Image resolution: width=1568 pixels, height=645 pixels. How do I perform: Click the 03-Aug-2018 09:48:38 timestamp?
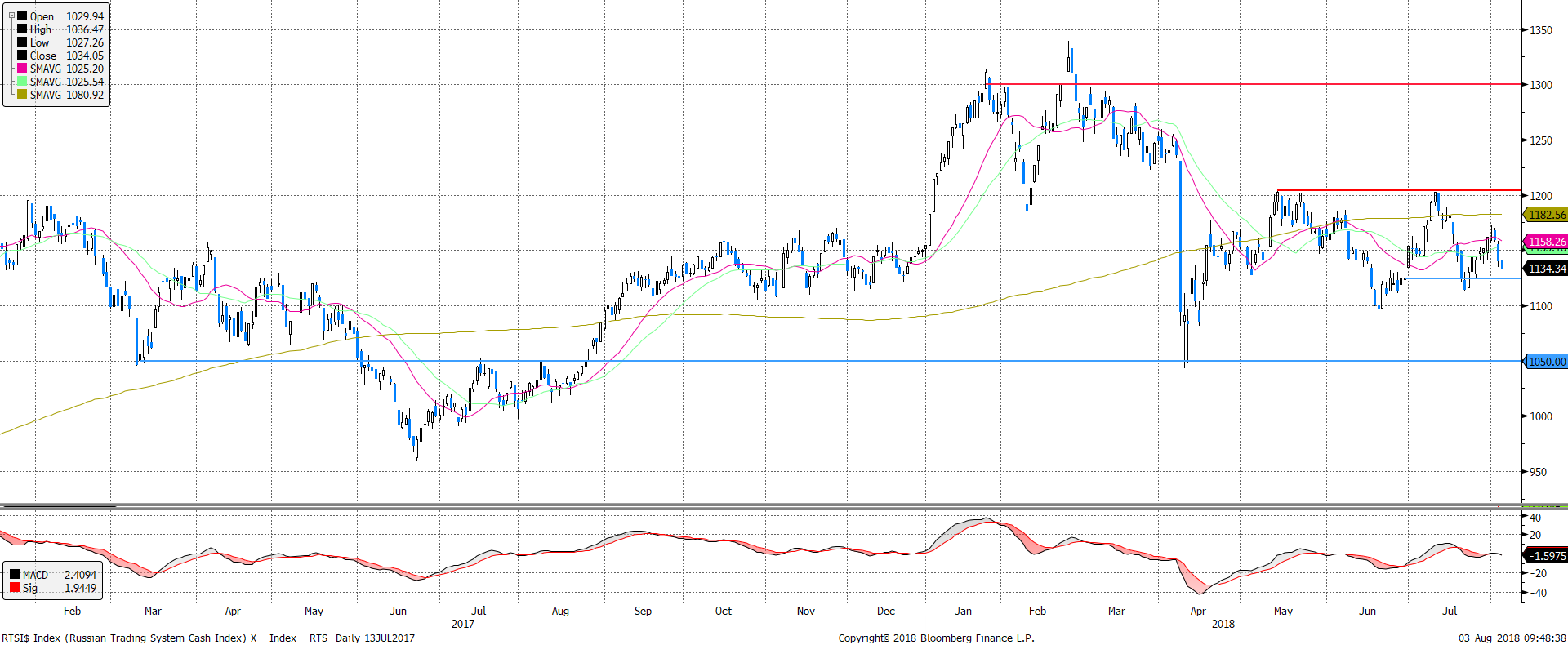point(1512,638)
